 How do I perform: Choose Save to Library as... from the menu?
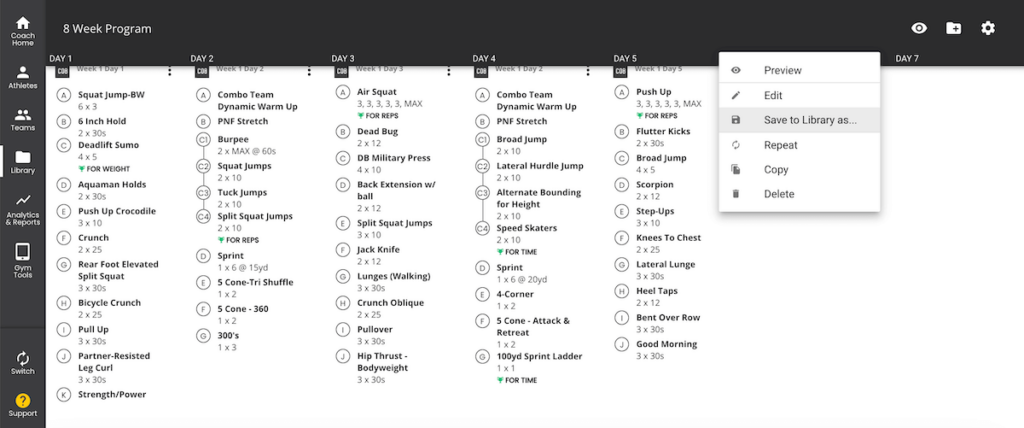tap(810, 120)
